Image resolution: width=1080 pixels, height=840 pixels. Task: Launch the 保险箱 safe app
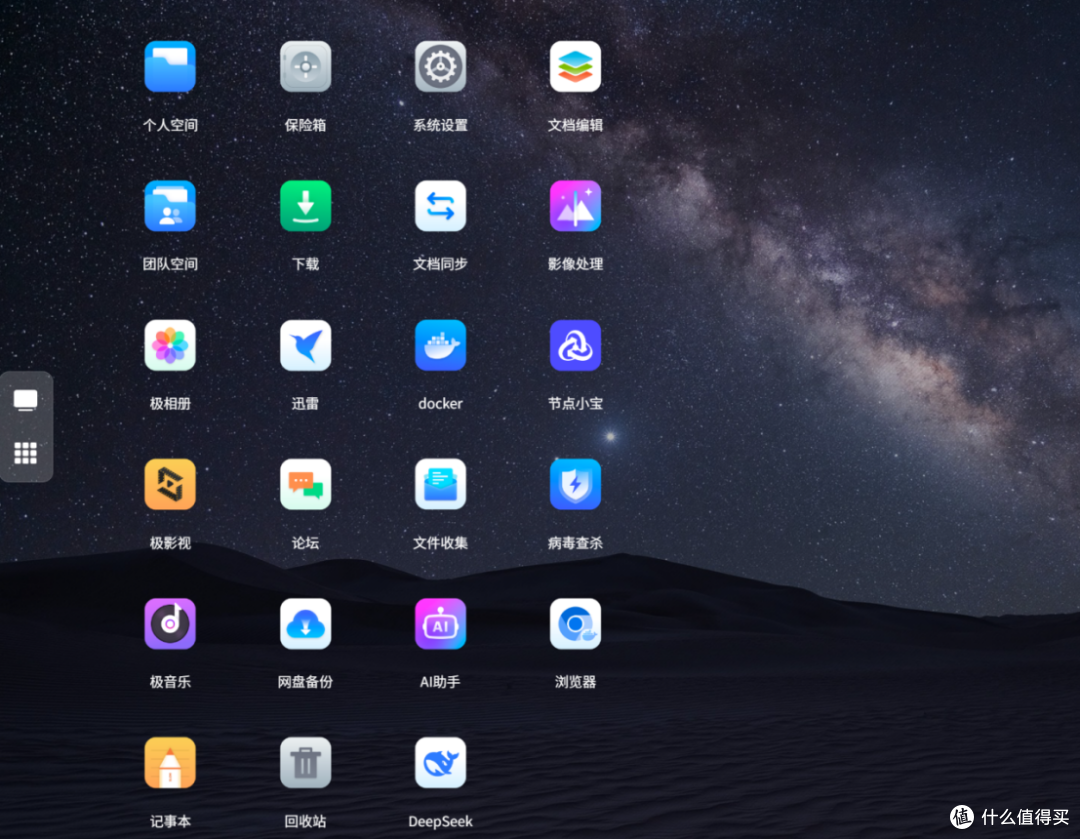point(305,67)
